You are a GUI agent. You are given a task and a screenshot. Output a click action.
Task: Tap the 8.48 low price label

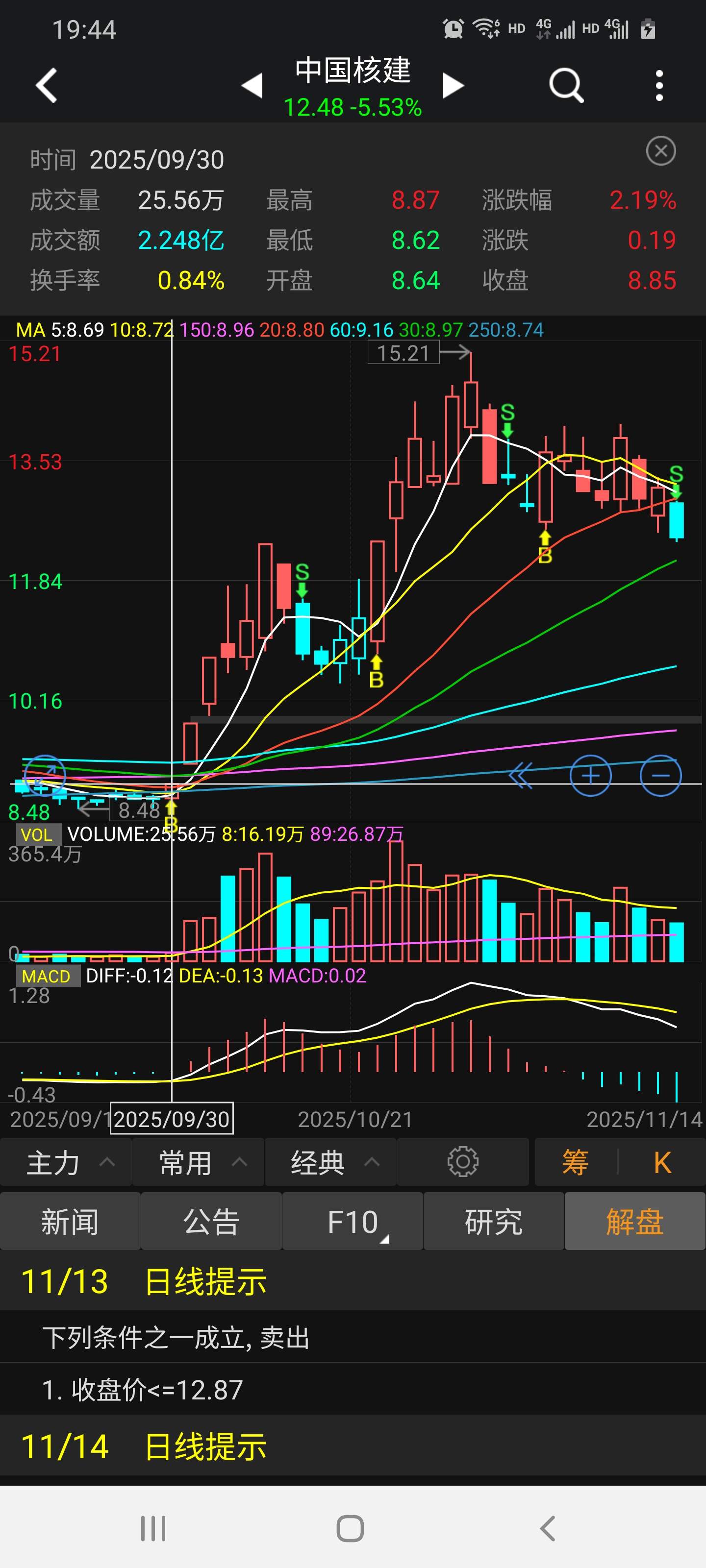(x=140, y=810)
